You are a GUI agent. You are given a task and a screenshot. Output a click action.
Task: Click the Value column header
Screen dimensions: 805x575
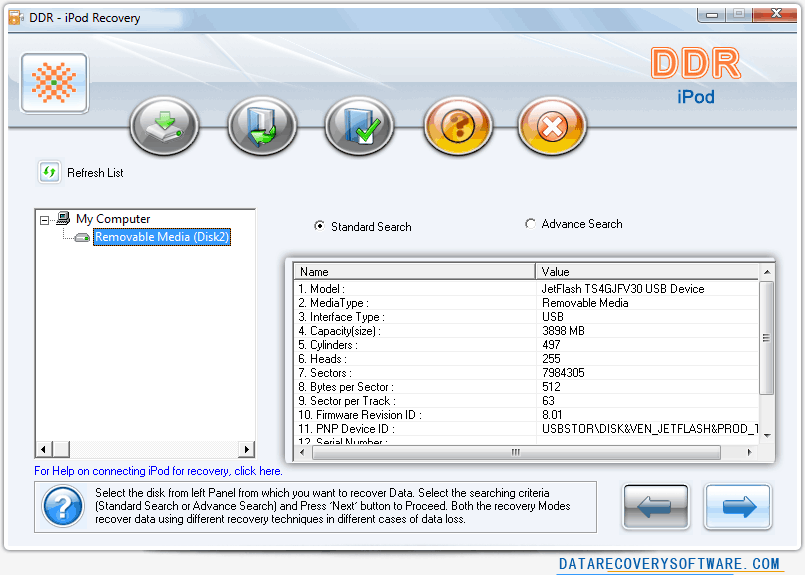pos(647,272)
